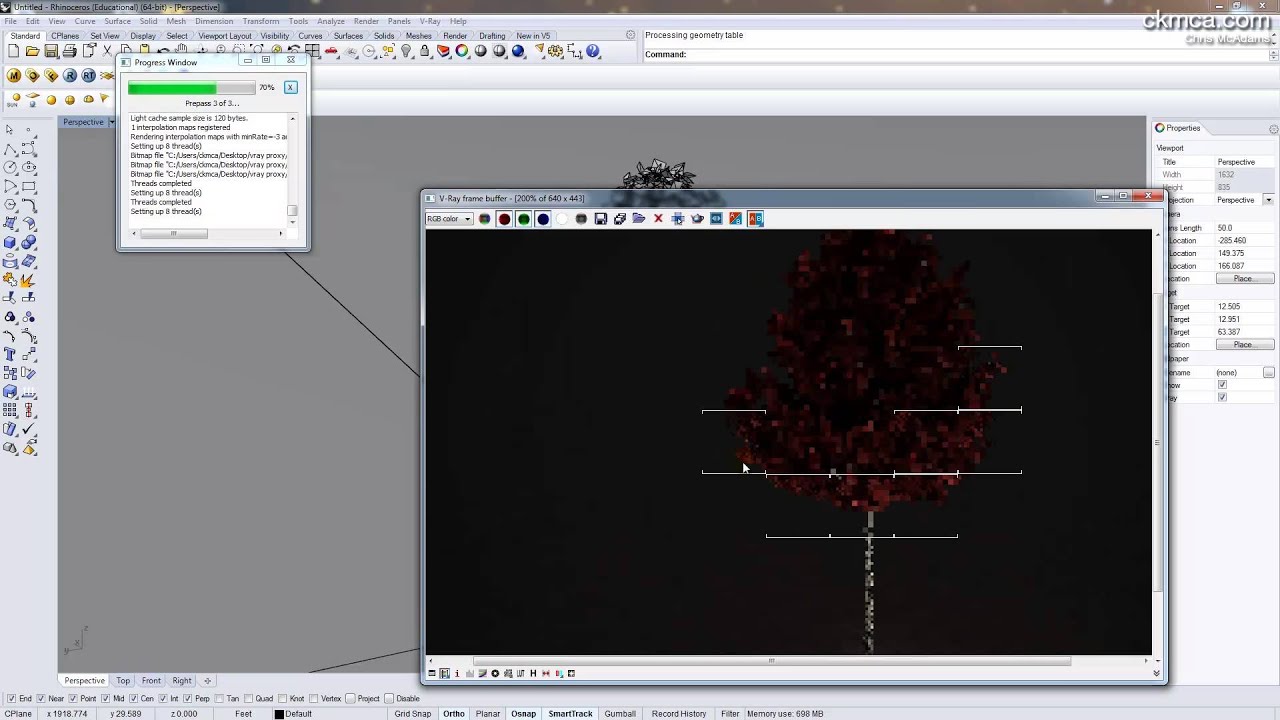Click the V-Ray RT render icon
Screen dimensions: 1280x720
pos(88,76)
